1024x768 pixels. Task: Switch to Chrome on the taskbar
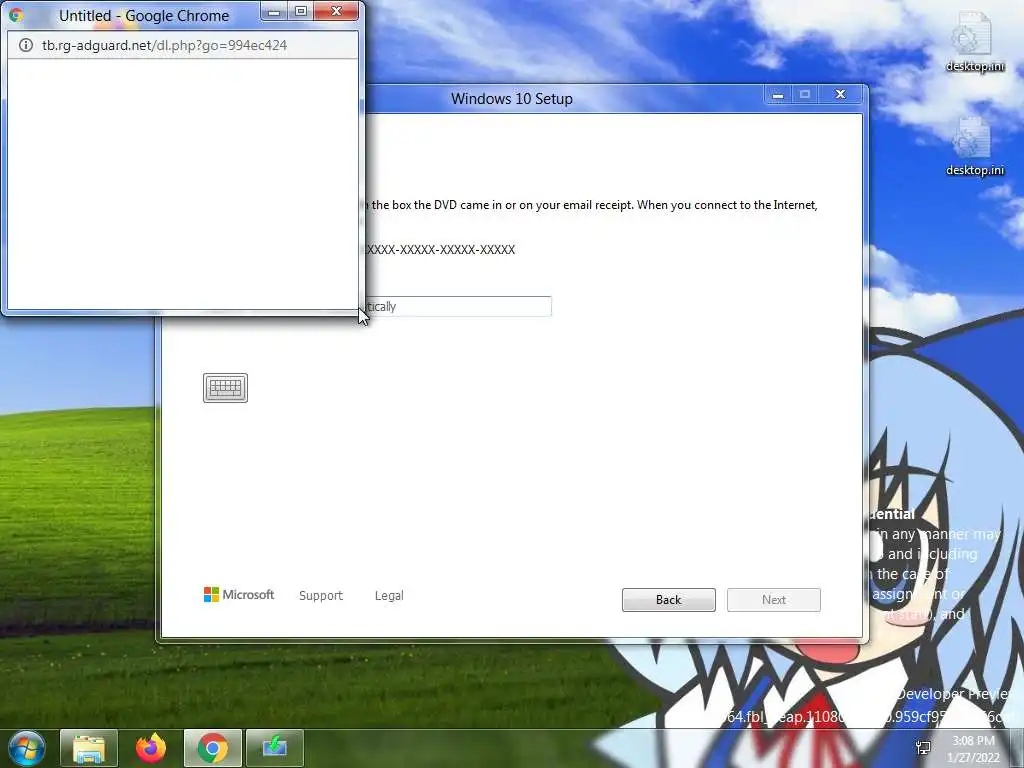[x=213, y=748]
